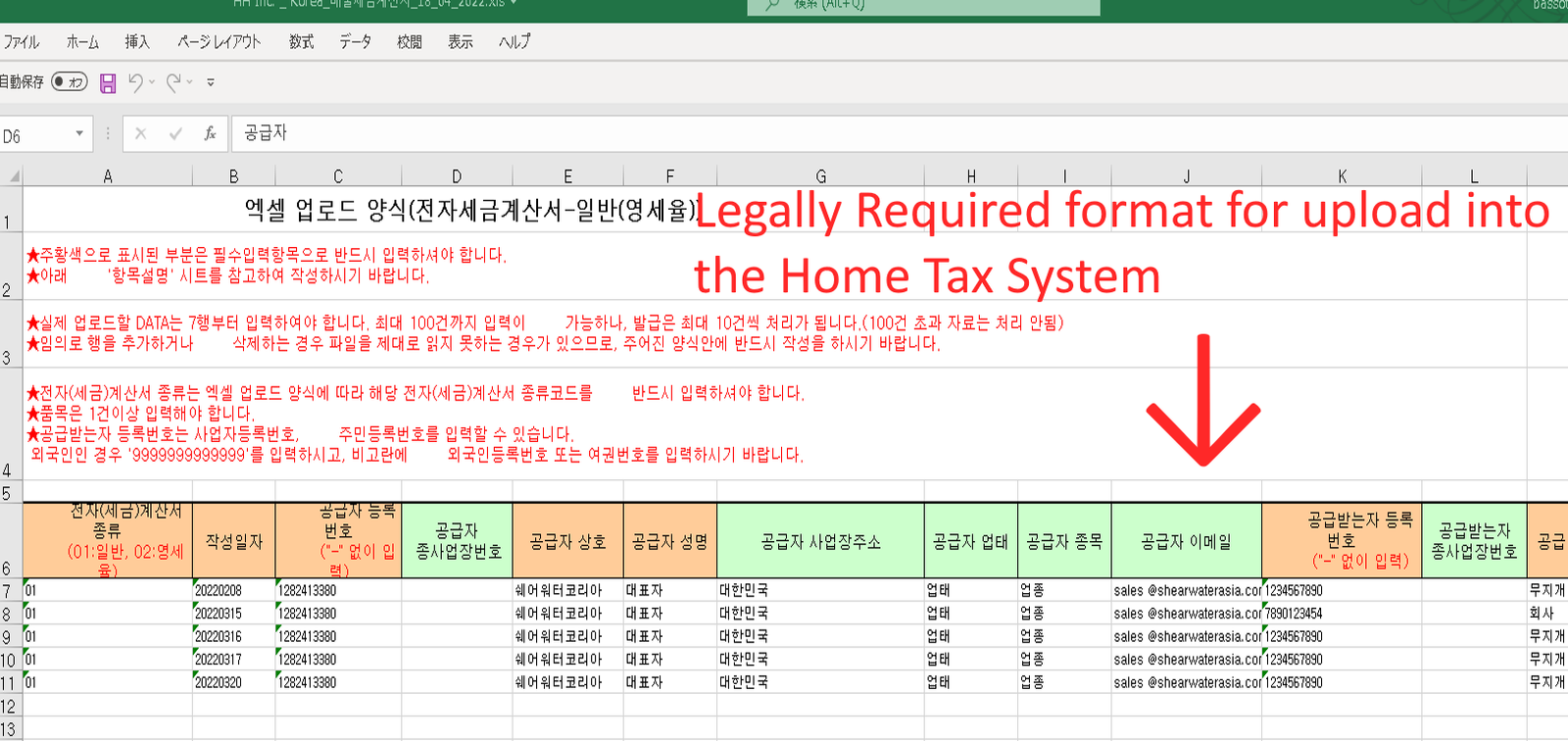This screenshot has height=741, width=1568.
Task: Select row 7 header
Action: tap(11, 590)
